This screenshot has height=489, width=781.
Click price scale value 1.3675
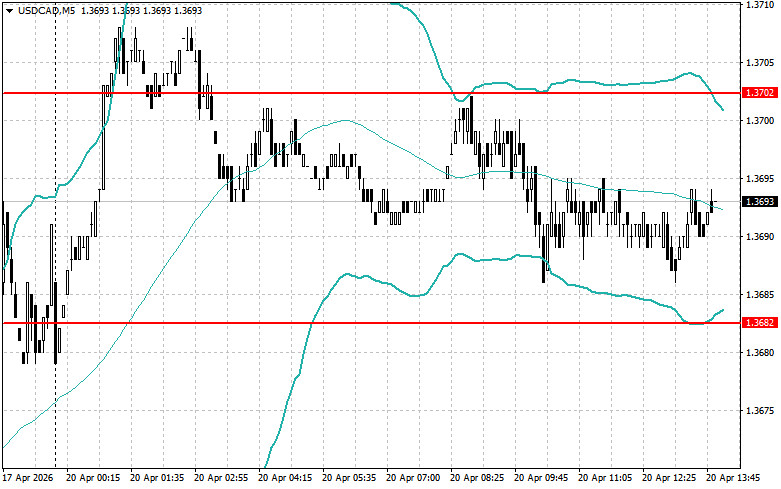[760, 411]
